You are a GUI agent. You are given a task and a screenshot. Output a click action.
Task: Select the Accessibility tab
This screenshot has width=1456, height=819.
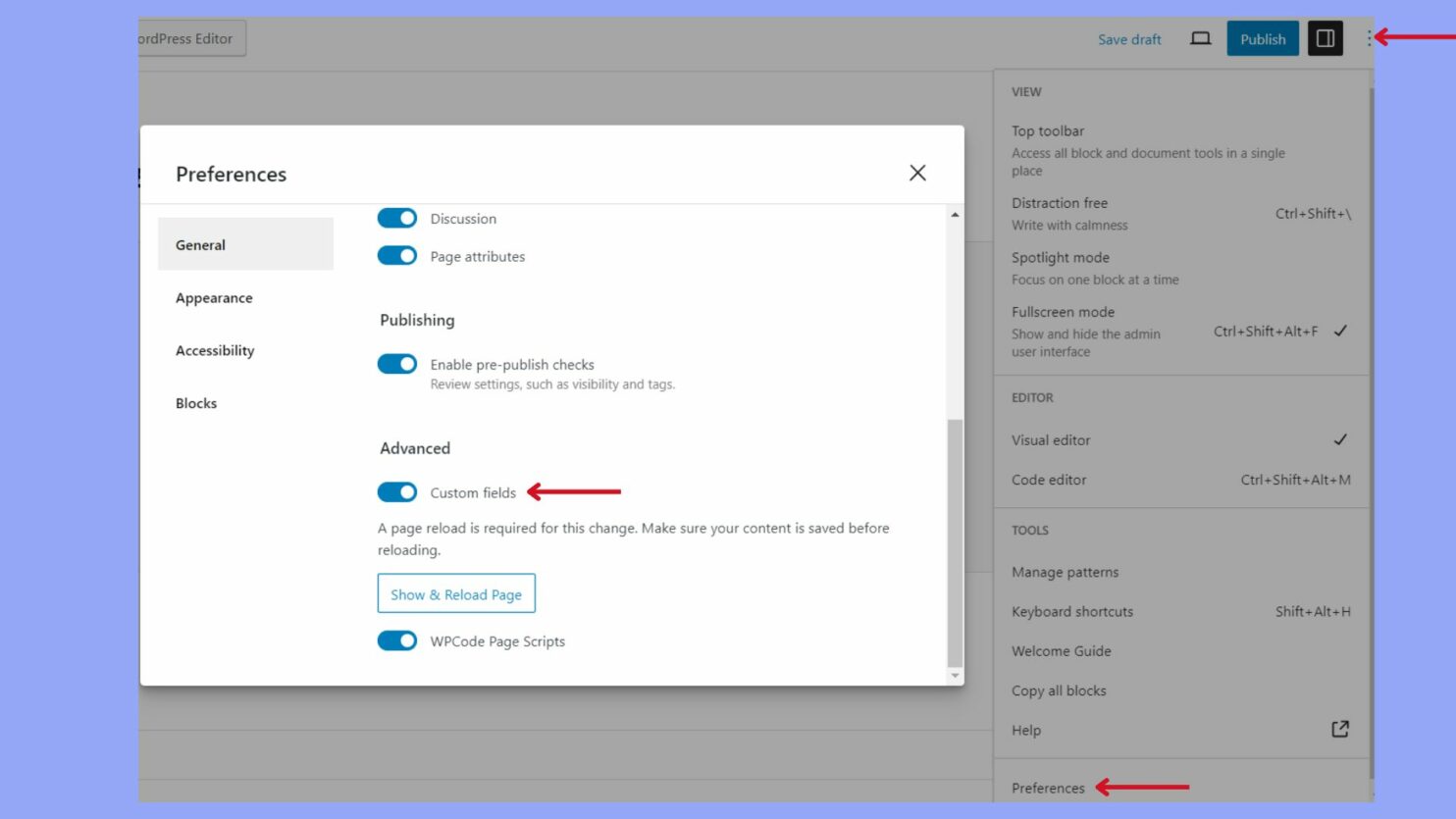point(215,350)
